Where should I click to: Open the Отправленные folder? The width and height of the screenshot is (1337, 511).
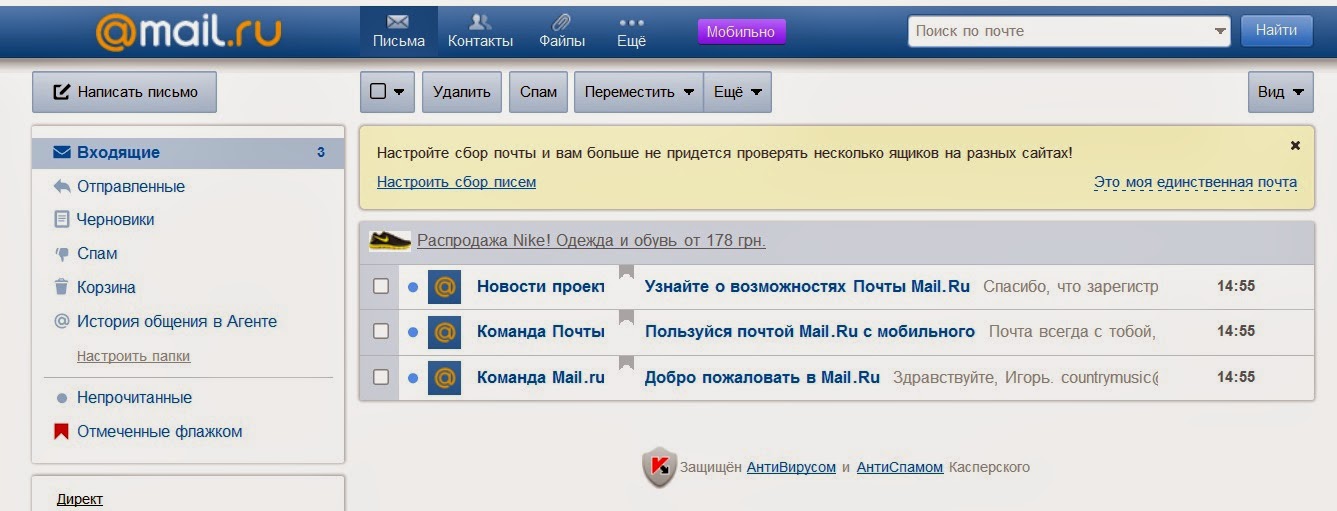tap(130, 187)
